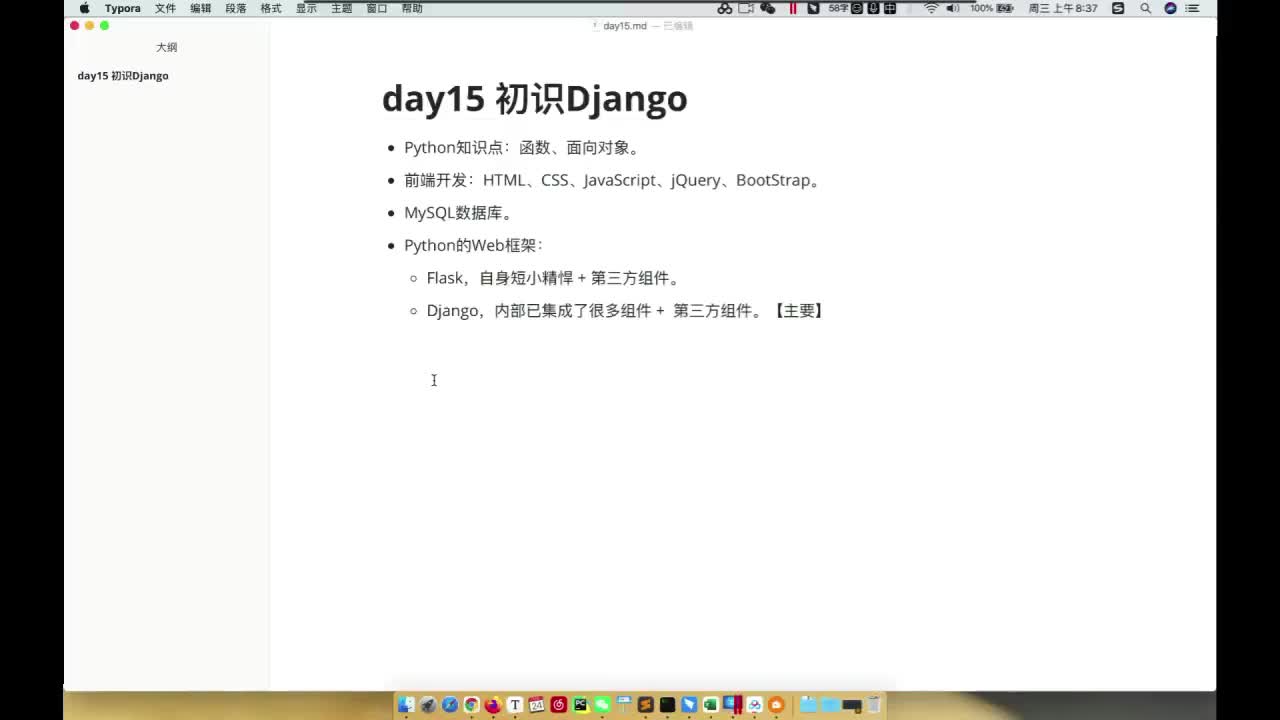
Task: Click the 'MySQL数据库。' bullet line
Action: 458,213
